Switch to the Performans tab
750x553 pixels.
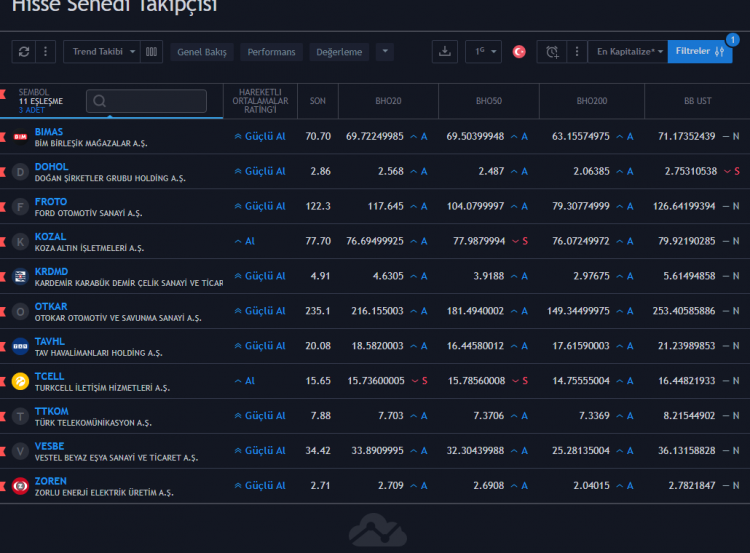coord(271,52)
